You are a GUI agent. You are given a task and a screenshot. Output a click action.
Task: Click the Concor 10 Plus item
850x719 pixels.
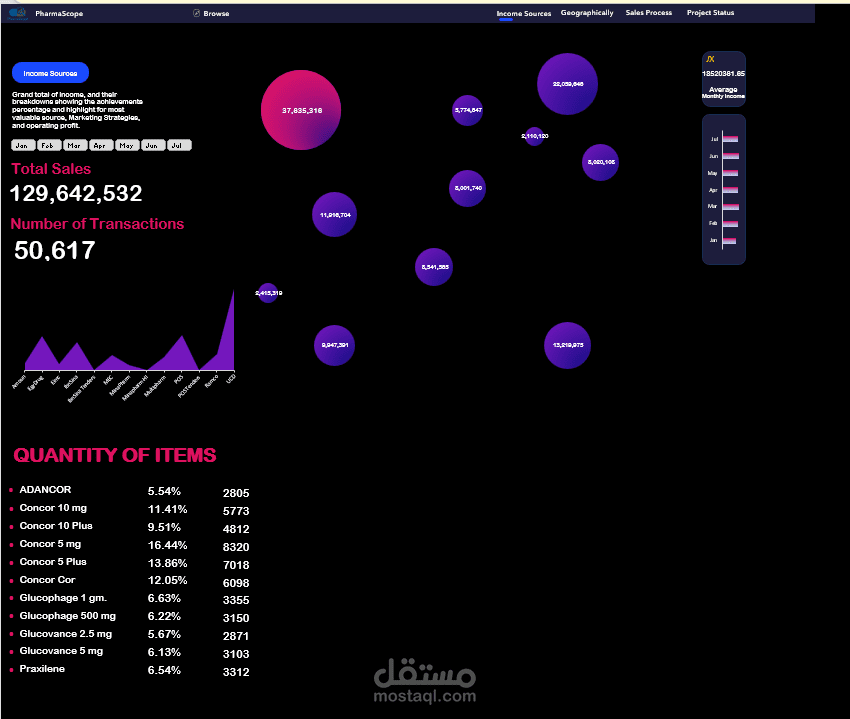point(56,526)
